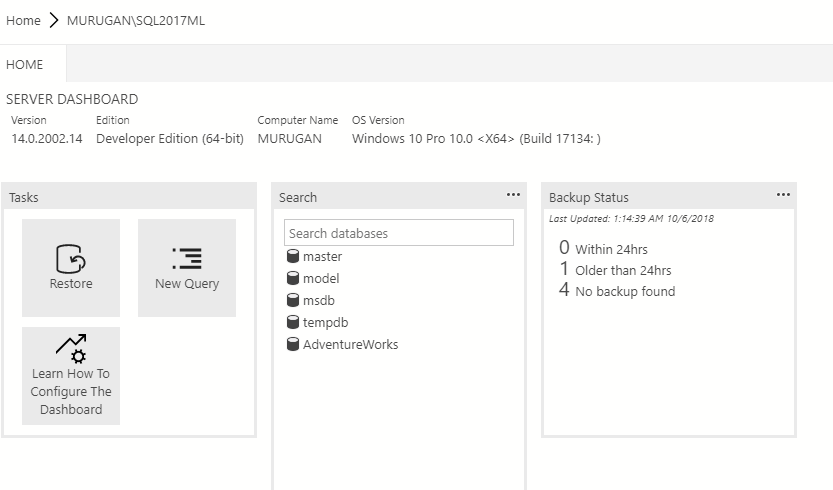Click the Backup Status widget title
The image size is (833, 490).
tap(589, 198)
